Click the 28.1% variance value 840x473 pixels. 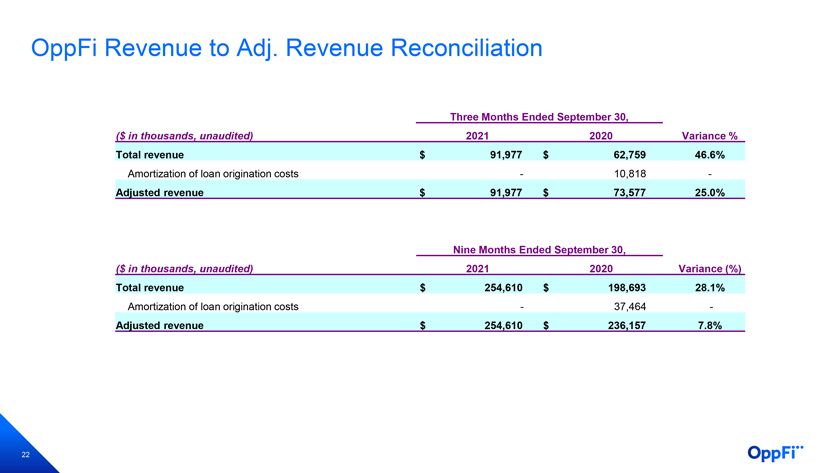(710, 288)
